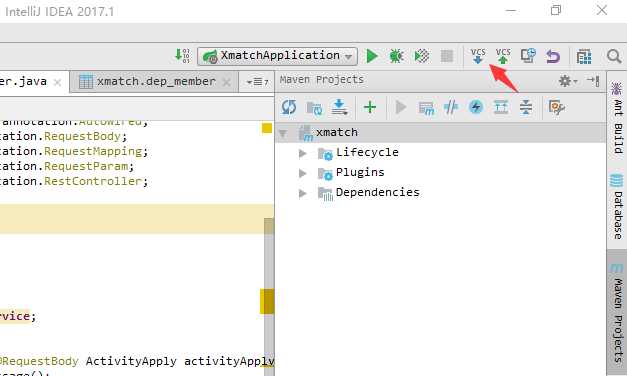This screenshot has height=376, width=627.
Task: Revert changes with the undo arrow icon
Action: click(553, 56)
